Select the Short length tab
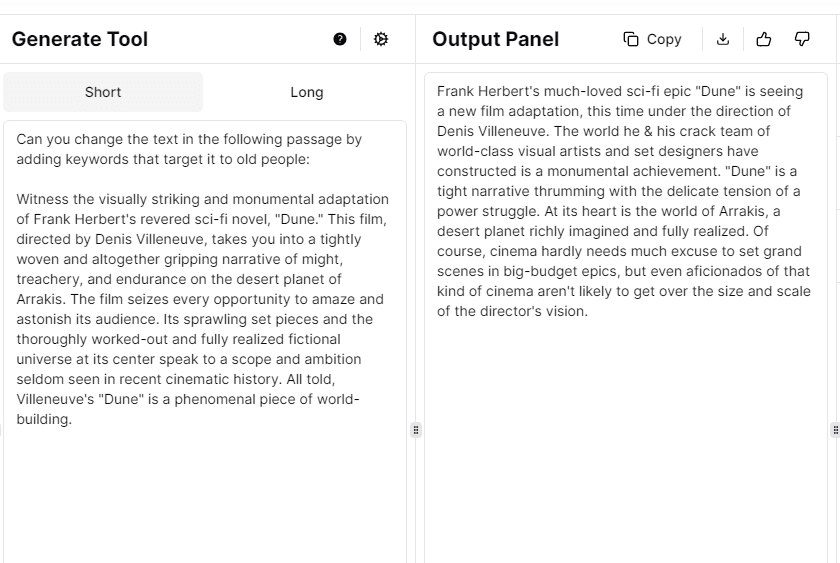 (103, 92)
